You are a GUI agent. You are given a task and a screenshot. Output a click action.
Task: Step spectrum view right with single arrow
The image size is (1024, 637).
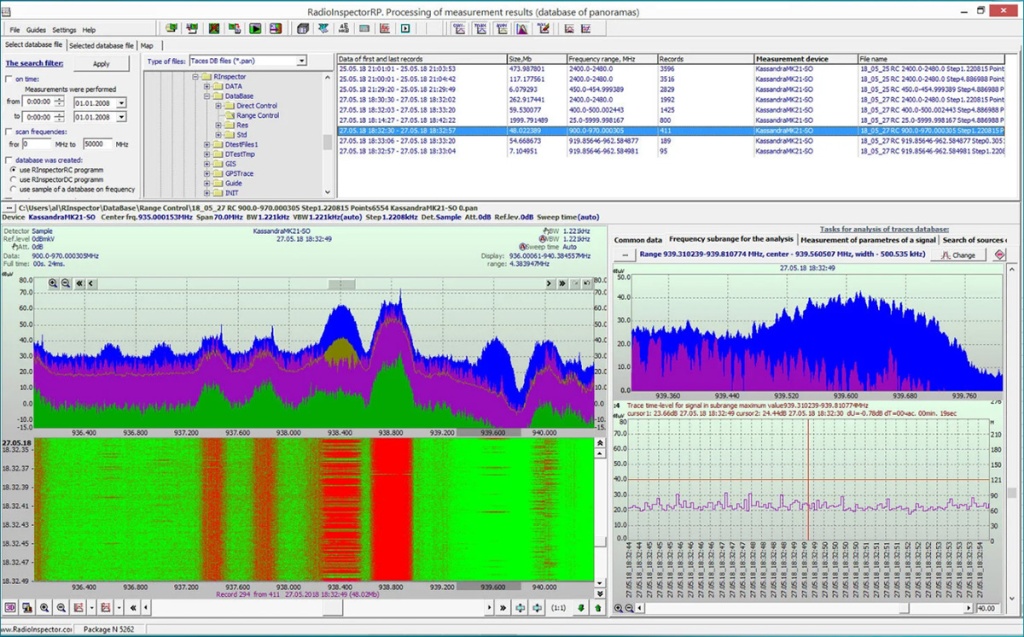click(548, 284)
